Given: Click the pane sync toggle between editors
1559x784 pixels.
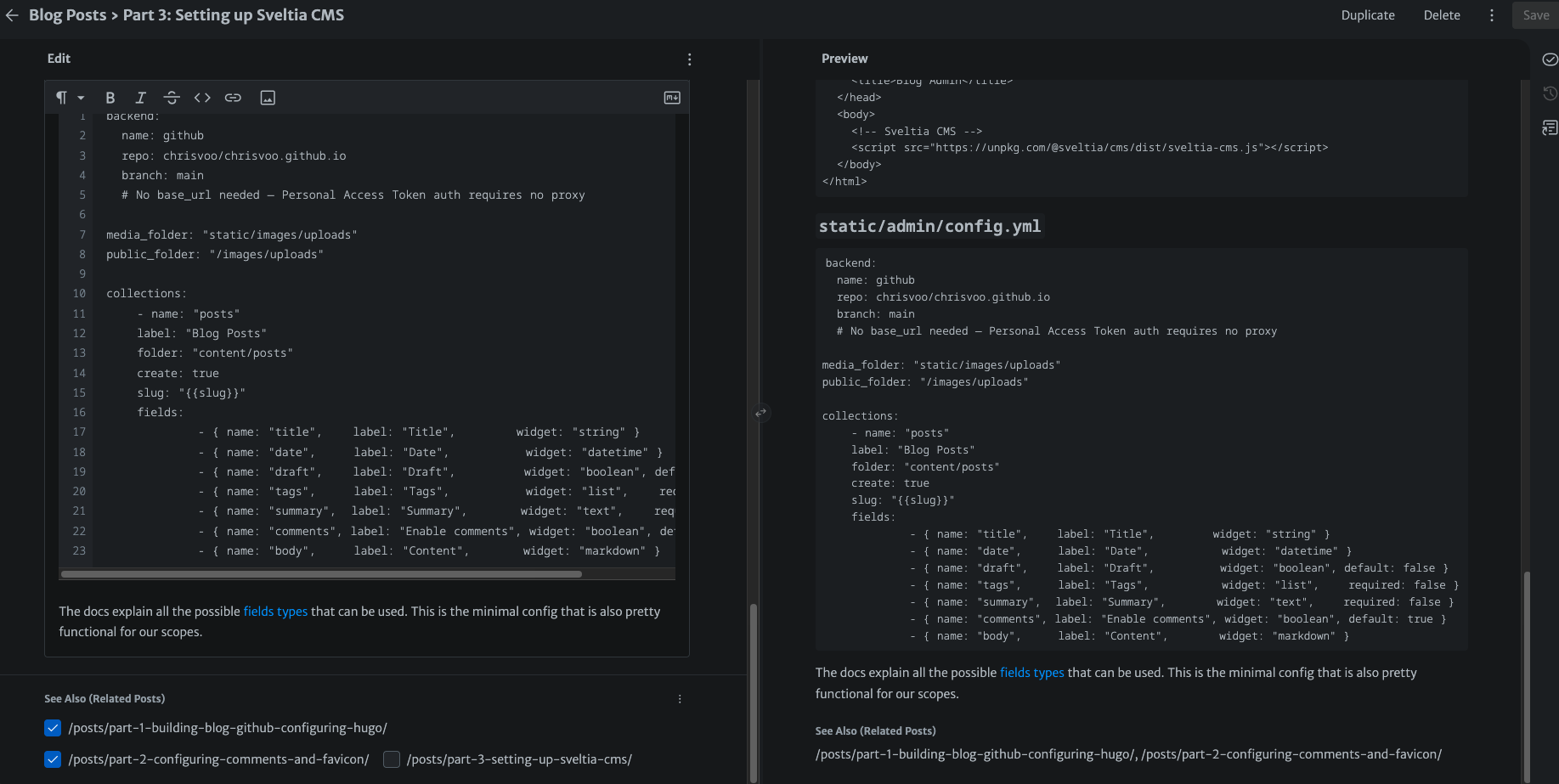Looking at the screenshot, I should click(760, 413).
